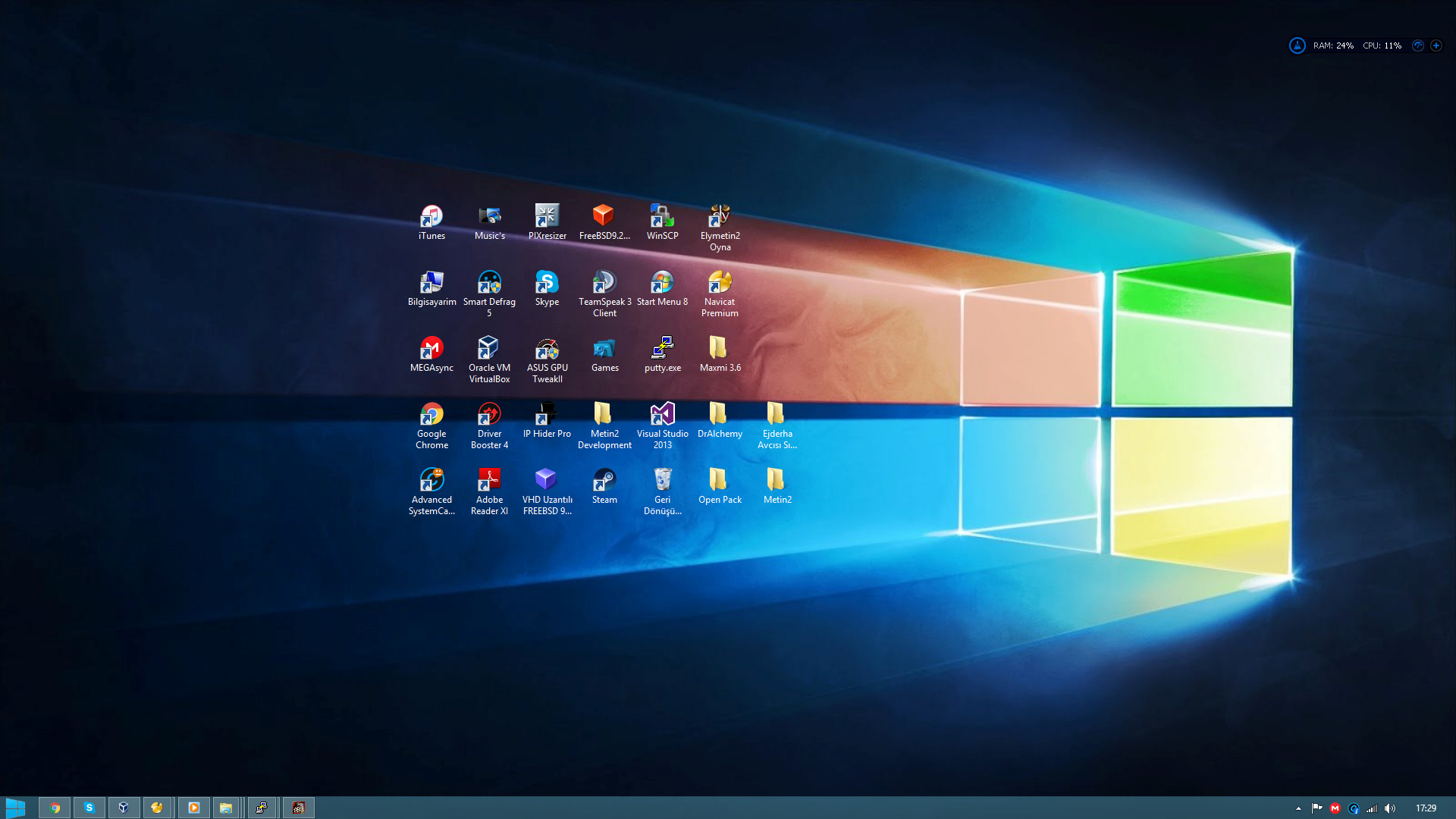The image size is (1456, 819).
Task: Open the Ejderha Avcısı folder
Action: [777, 425]
